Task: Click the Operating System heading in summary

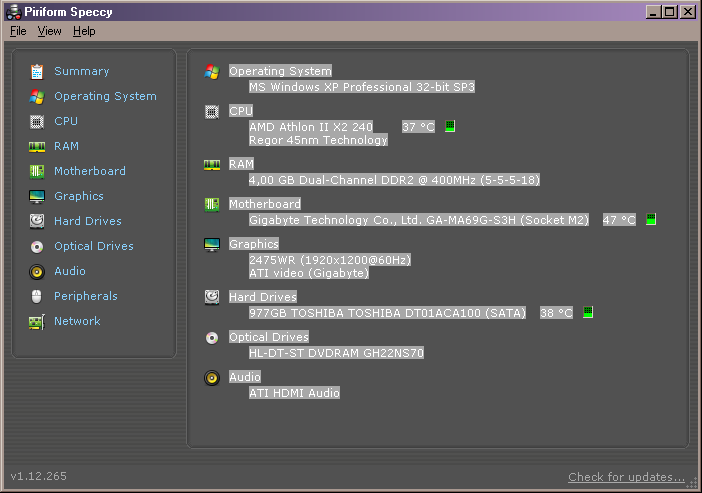Action: coord(280,71)
